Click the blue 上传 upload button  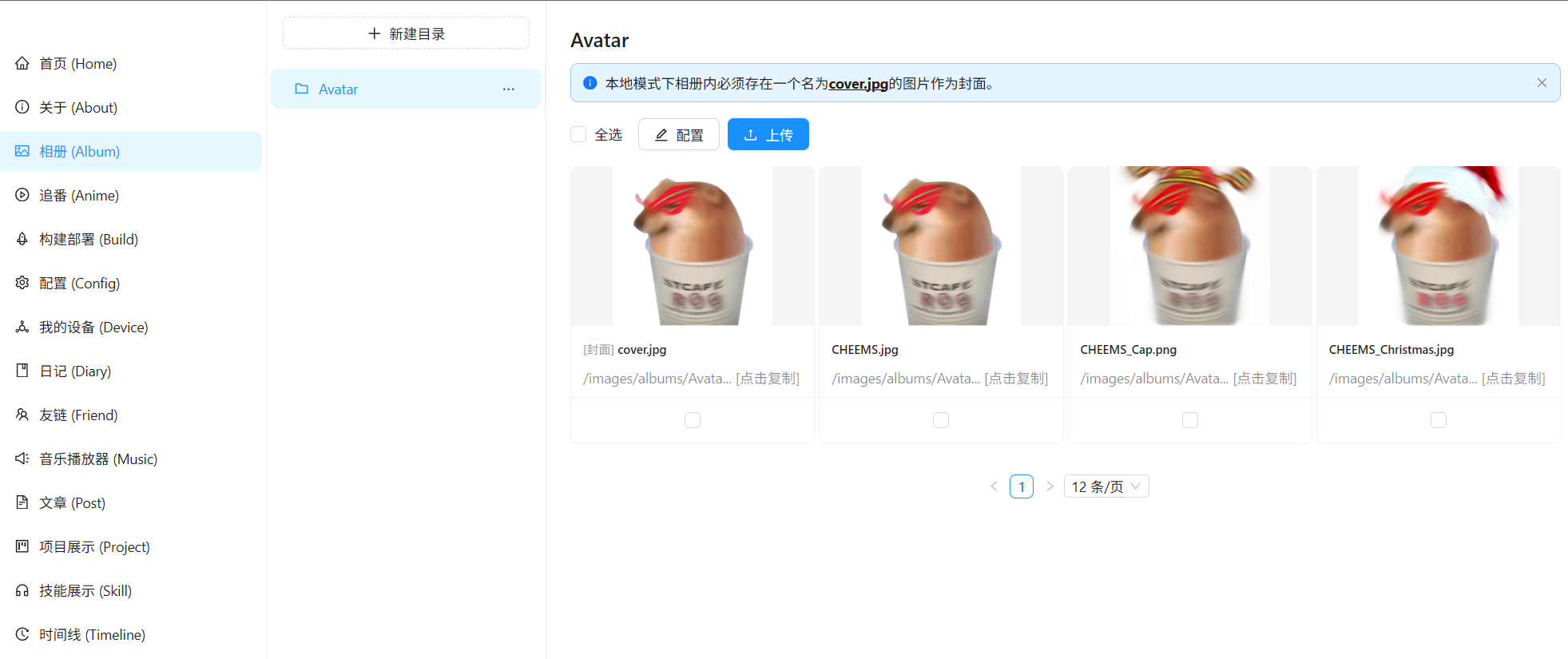(768, 134)
